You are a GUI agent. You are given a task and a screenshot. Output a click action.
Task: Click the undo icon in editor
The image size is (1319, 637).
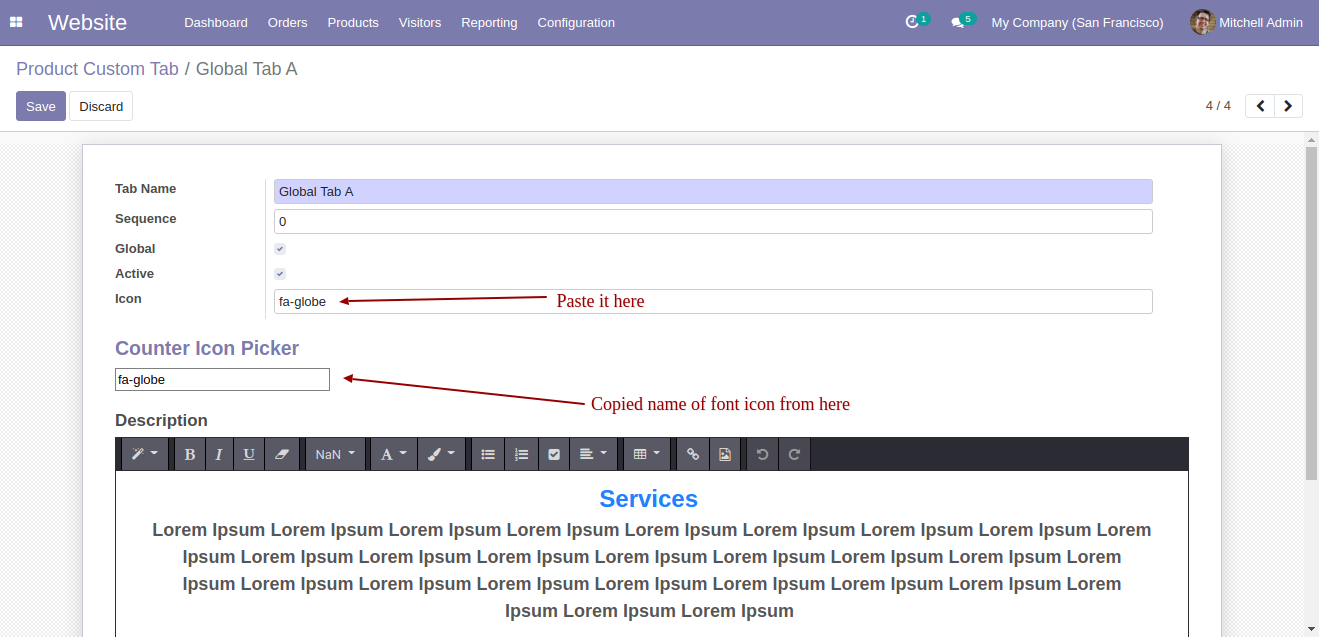[x=763, y=454]
